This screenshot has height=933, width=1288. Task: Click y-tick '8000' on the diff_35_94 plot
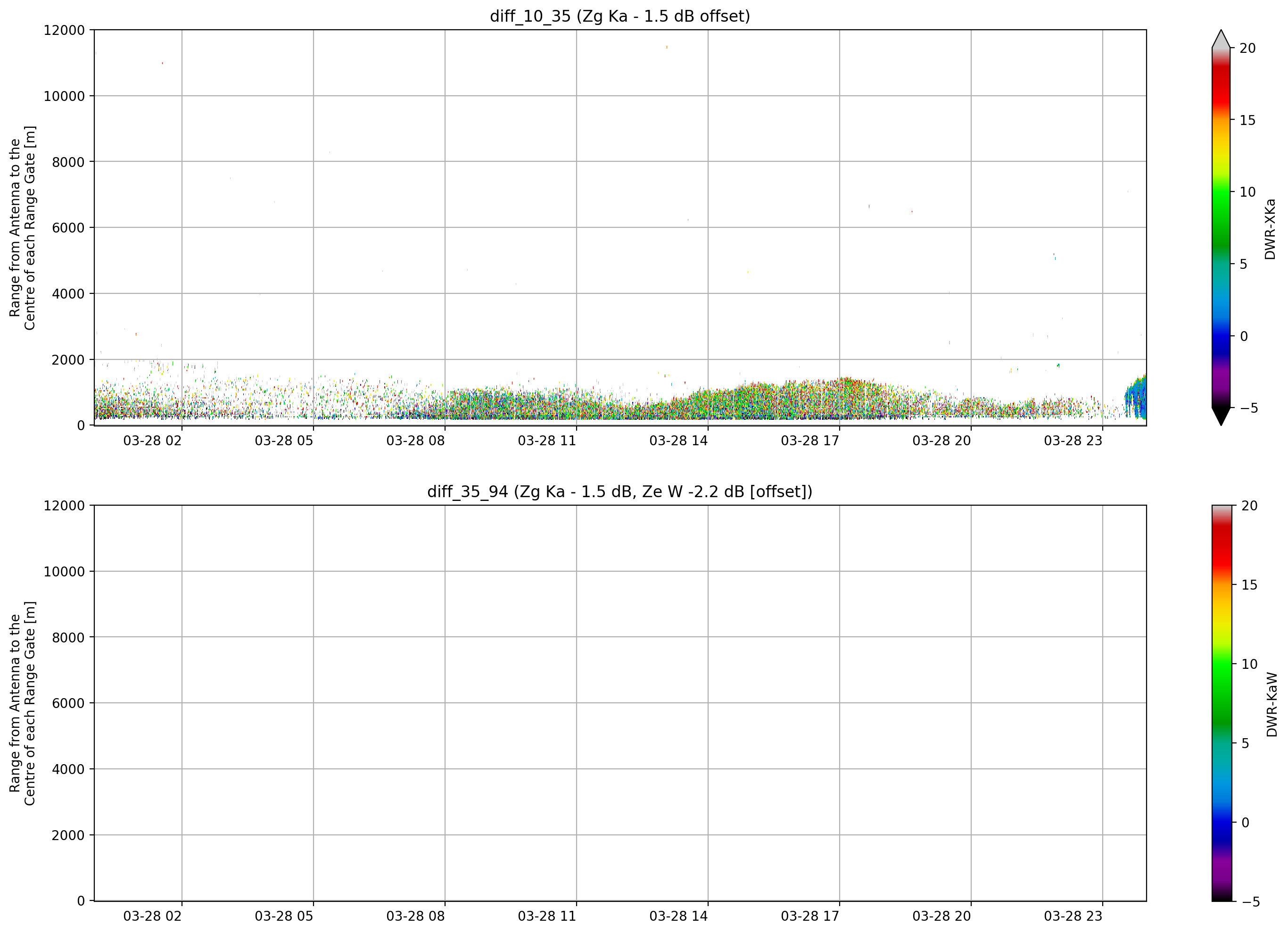[x=68, y=638]
